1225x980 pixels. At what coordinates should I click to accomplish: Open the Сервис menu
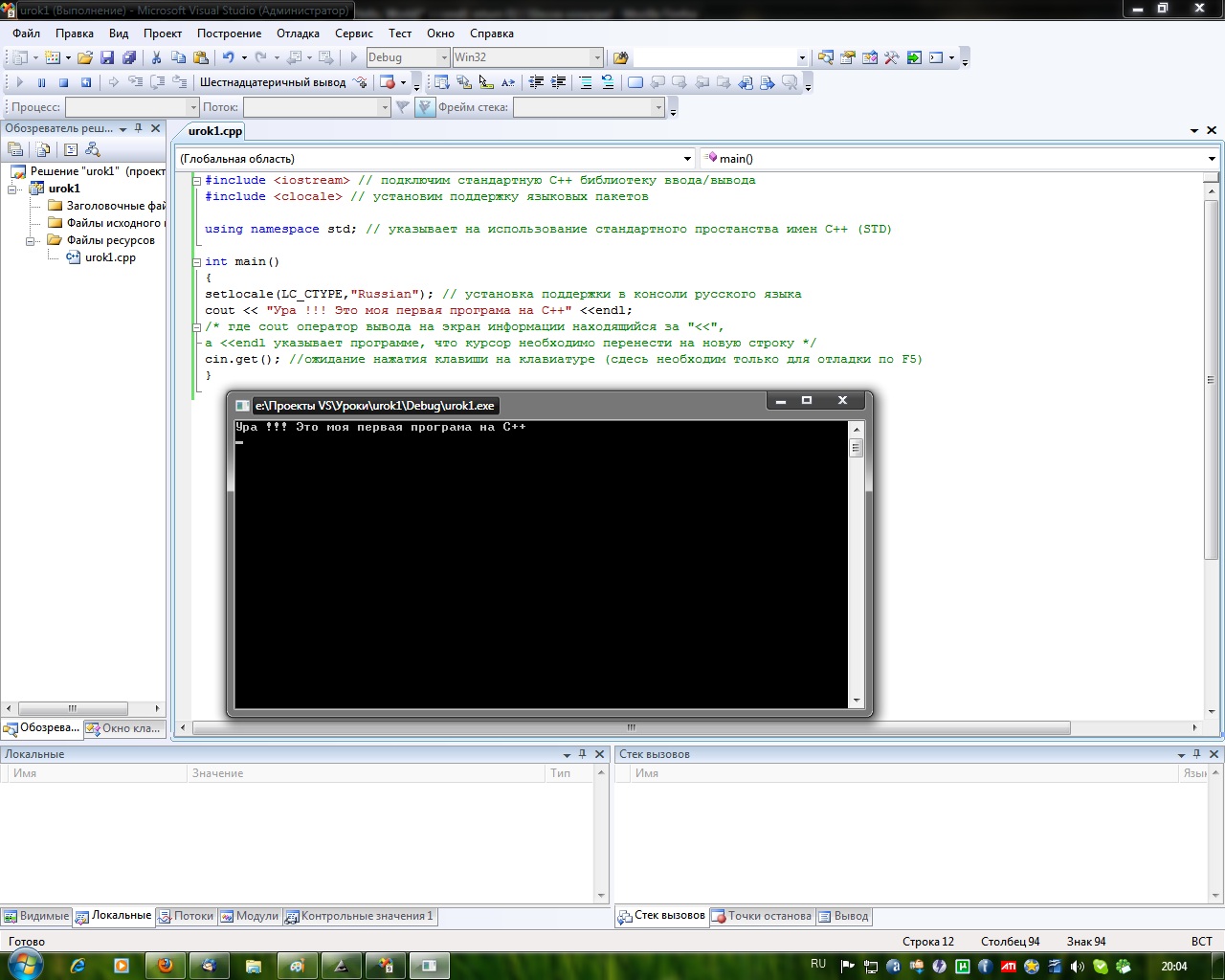(354, 33)
